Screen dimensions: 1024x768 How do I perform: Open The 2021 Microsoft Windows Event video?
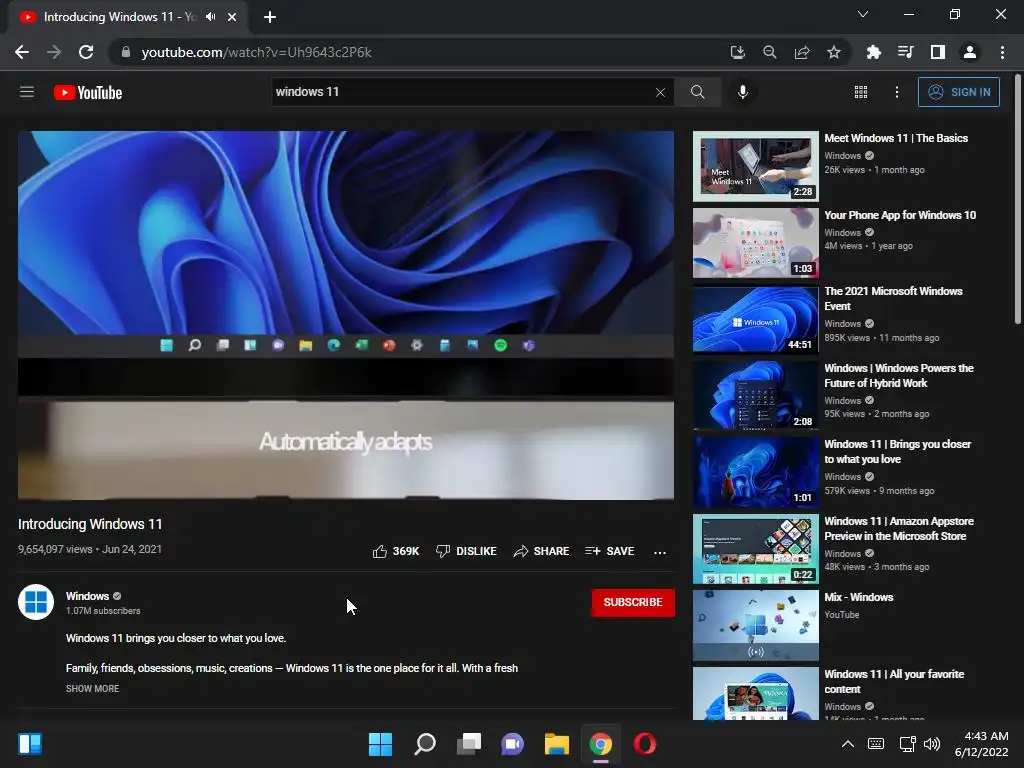point(893,298)
